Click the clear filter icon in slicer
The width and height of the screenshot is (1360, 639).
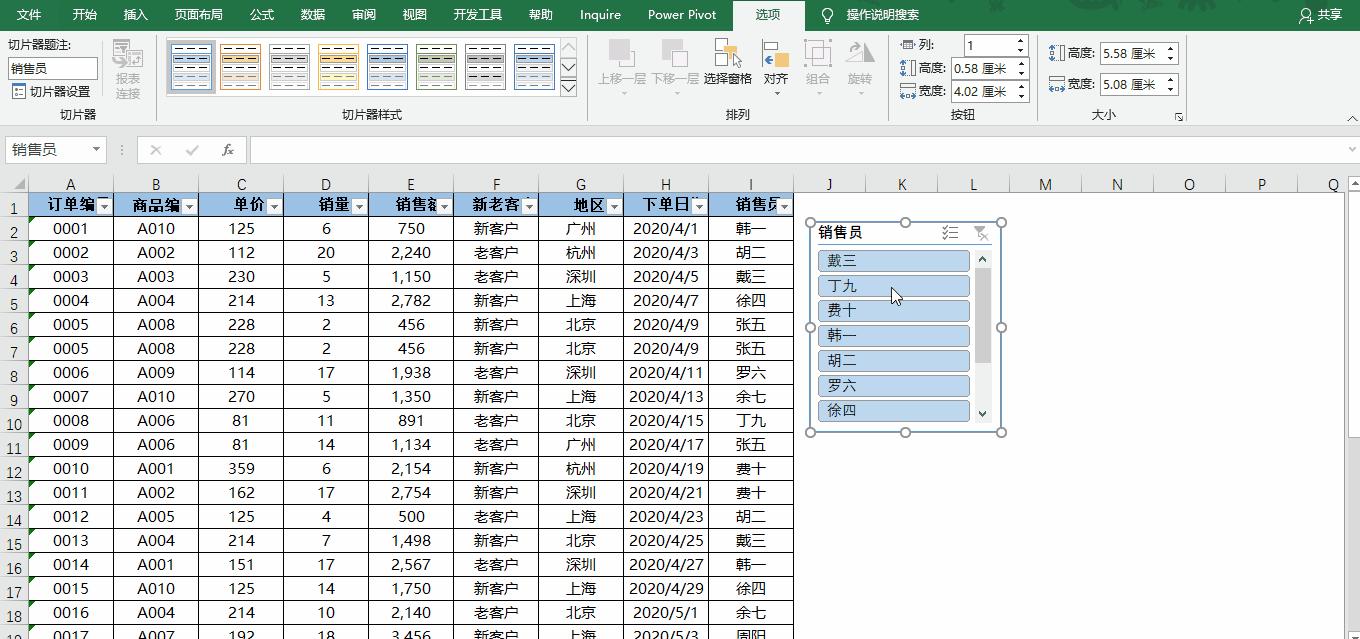(981, 232)
